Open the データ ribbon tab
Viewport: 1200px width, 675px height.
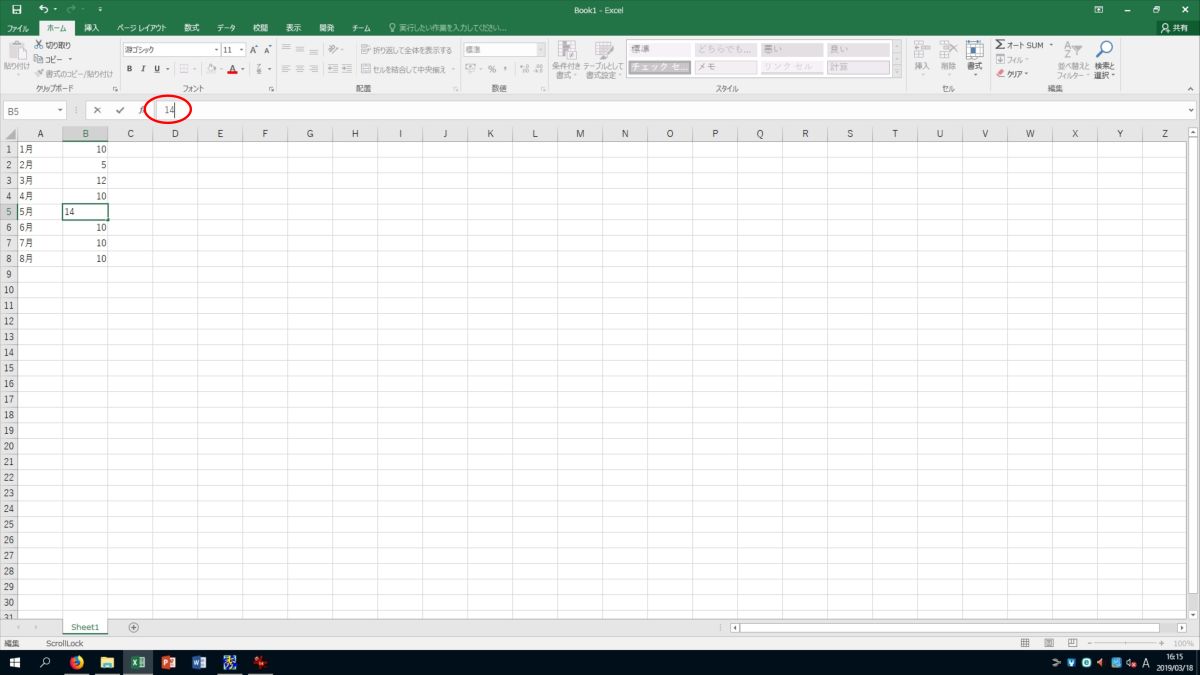[x=226, y=28]
